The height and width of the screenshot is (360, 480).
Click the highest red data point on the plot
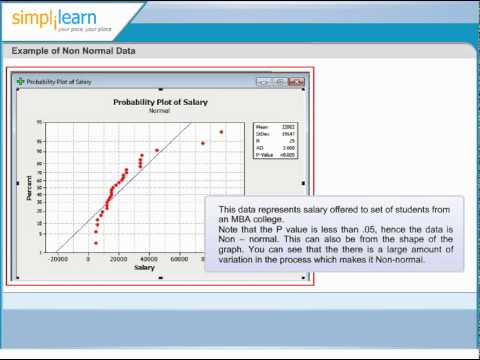[221, 132]
